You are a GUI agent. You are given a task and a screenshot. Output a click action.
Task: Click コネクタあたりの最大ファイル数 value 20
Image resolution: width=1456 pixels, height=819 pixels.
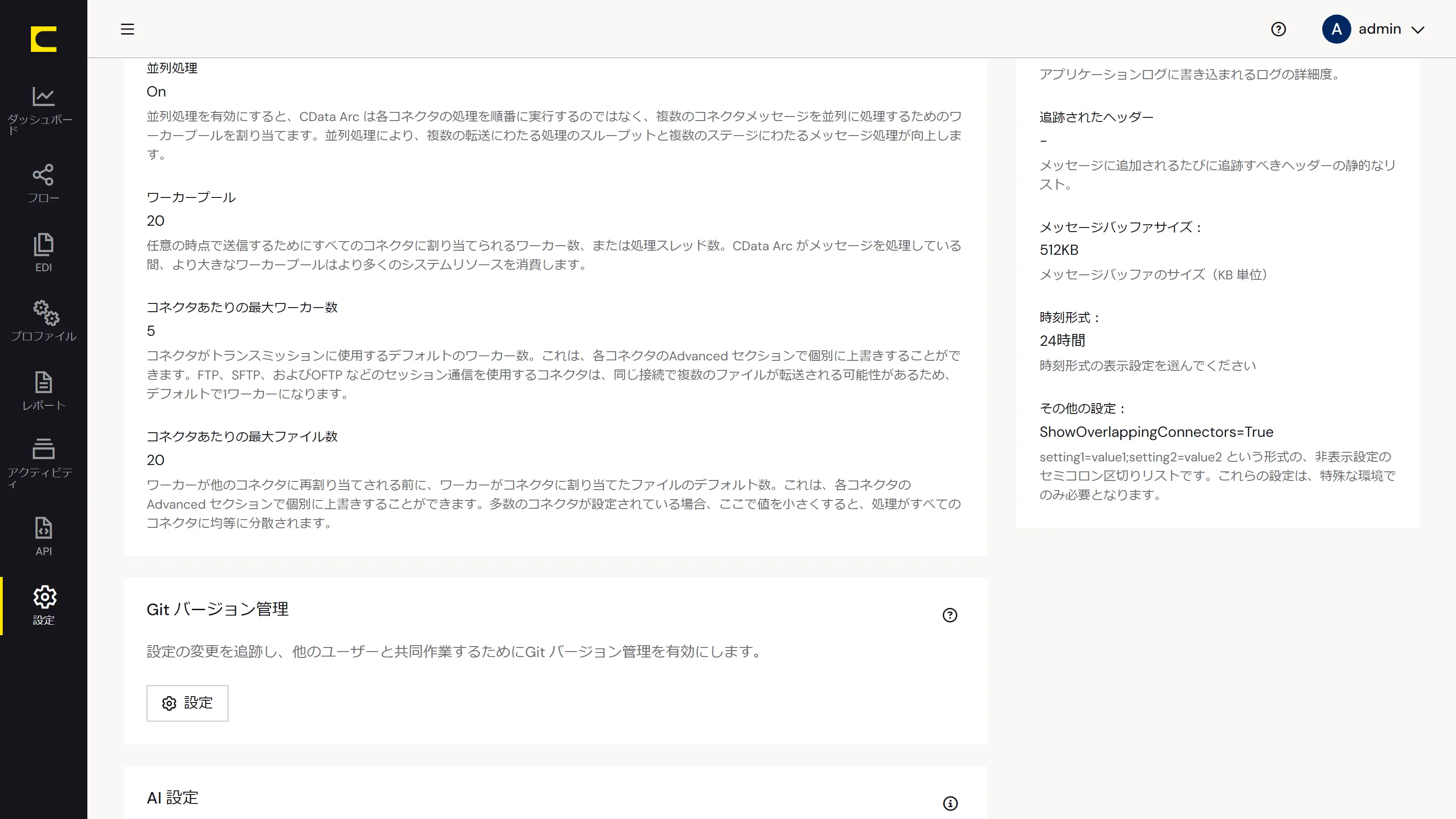click(156, 460)
